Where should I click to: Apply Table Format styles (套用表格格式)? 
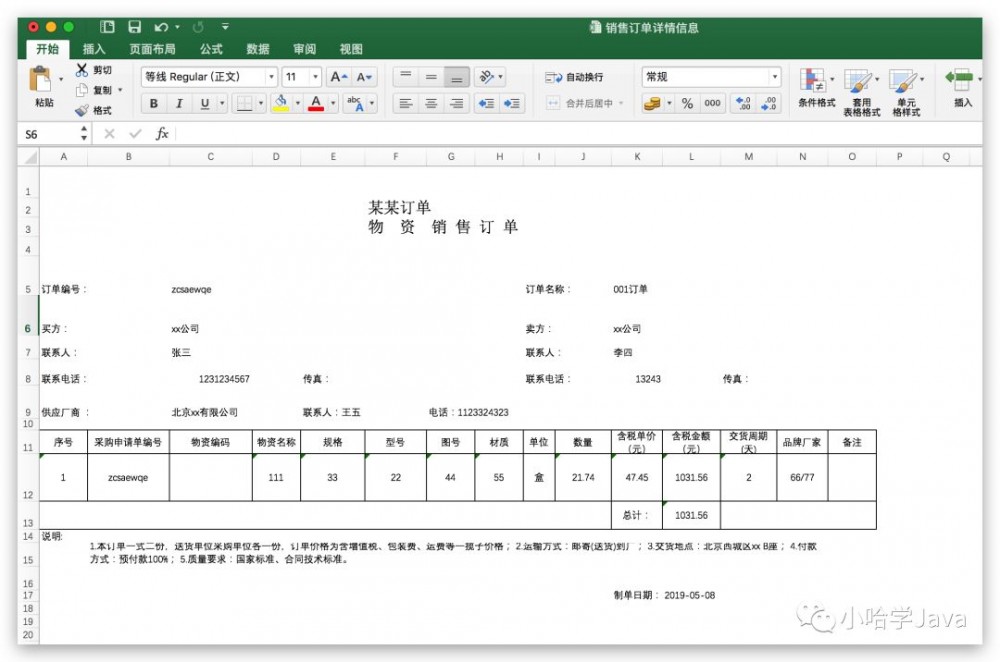click(x=858, y=88)
